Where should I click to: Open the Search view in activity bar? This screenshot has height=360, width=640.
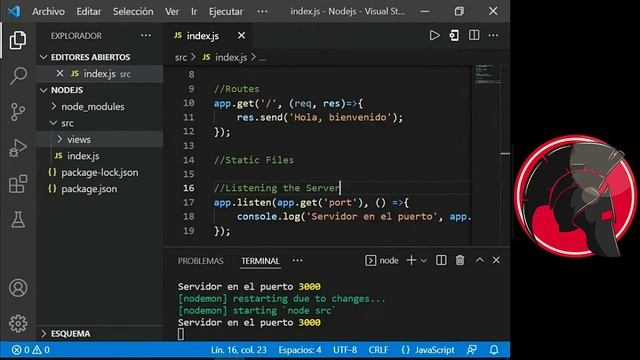tap(18, 76)
